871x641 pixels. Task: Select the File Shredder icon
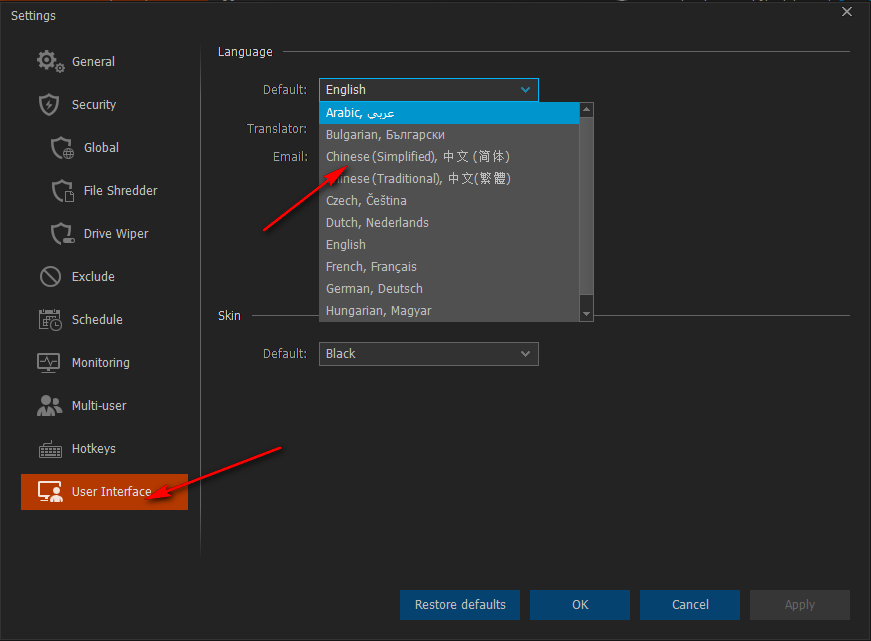[x=63, y=191]
